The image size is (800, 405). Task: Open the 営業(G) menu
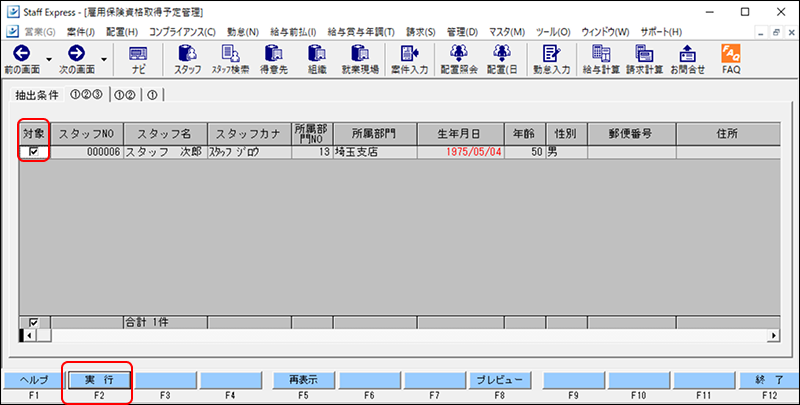(x=40, y=32)
